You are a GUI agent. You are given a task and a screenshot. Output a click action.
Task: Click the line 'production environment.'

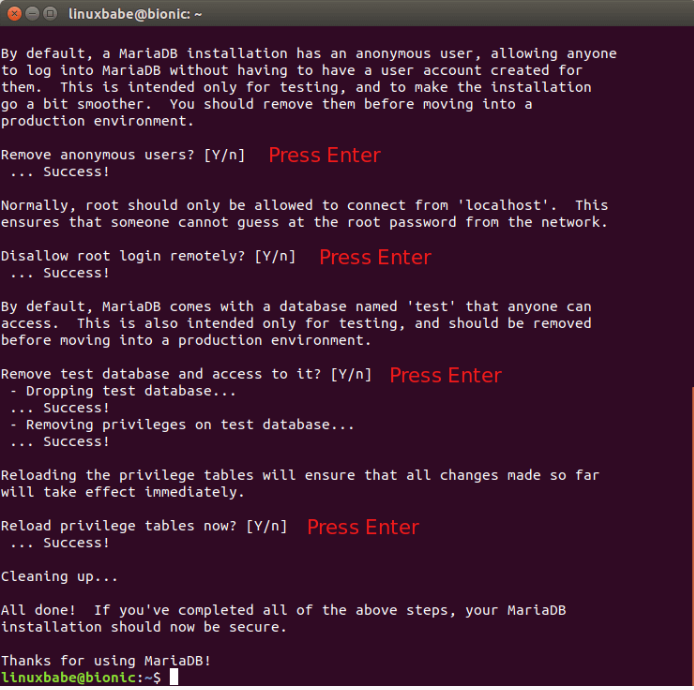(97, 121)
